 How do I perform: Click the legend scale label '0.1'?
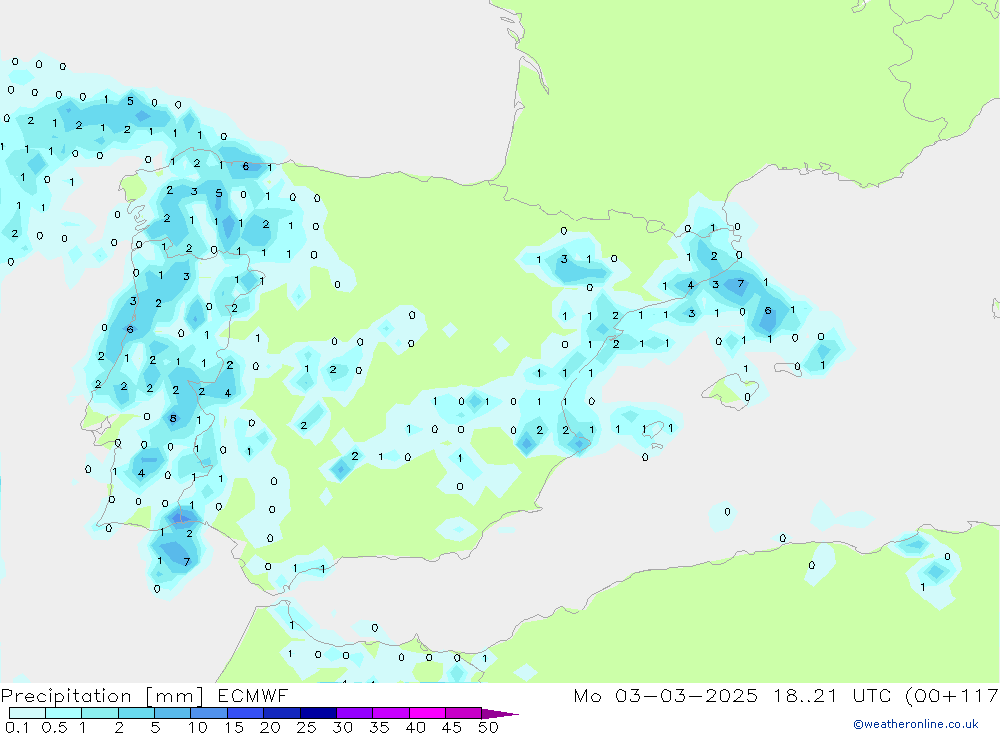[x=17, y=727]
